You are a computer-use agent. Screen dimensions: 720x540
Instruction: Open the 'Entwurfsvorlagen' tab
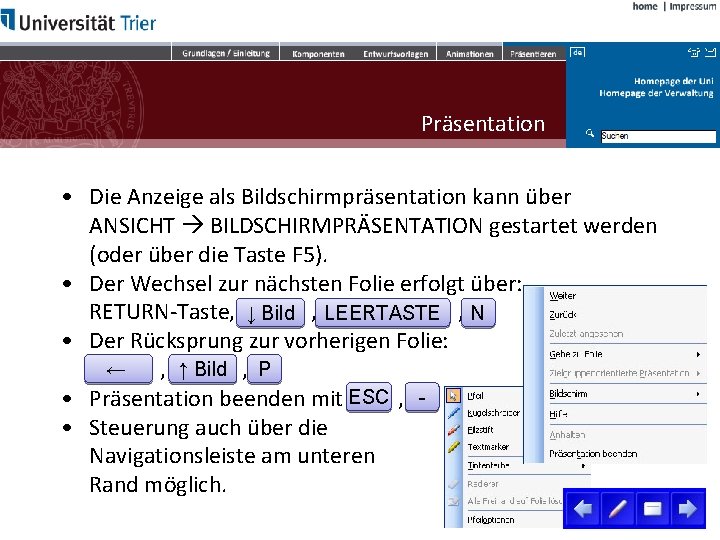tap(395, 54)
